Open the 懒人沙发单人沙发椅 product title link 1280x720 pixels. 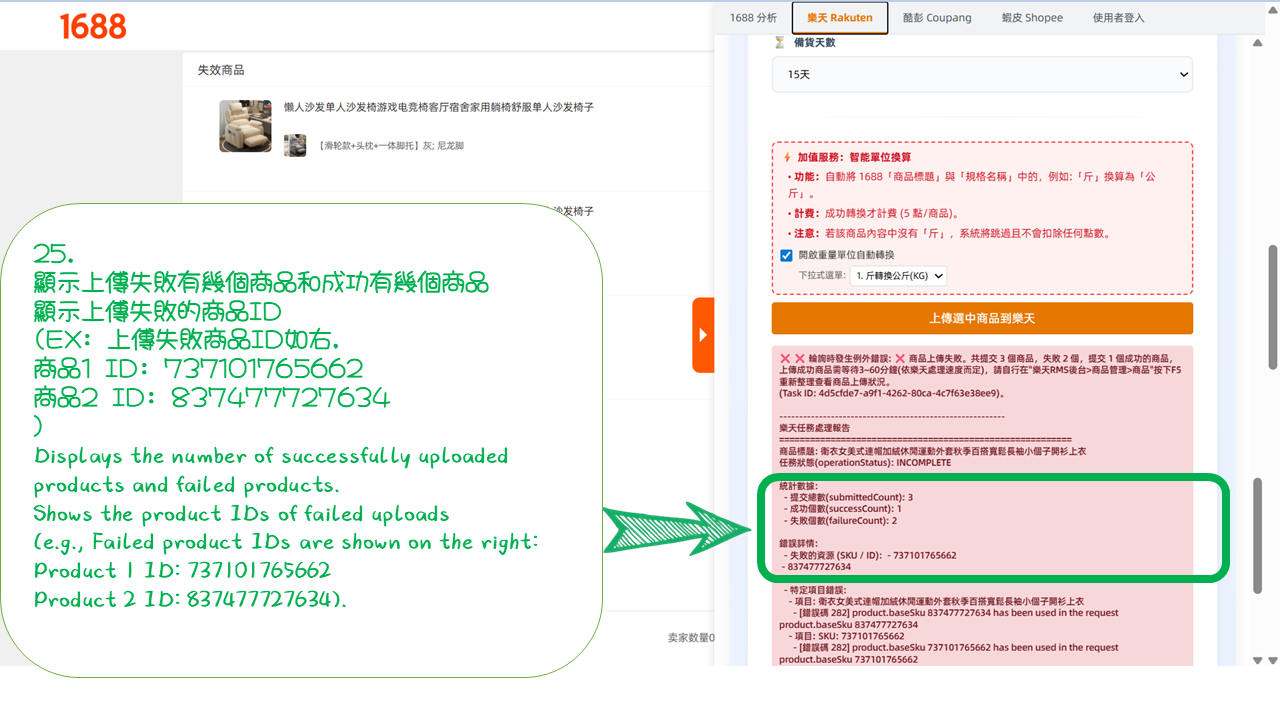point(438,107)
